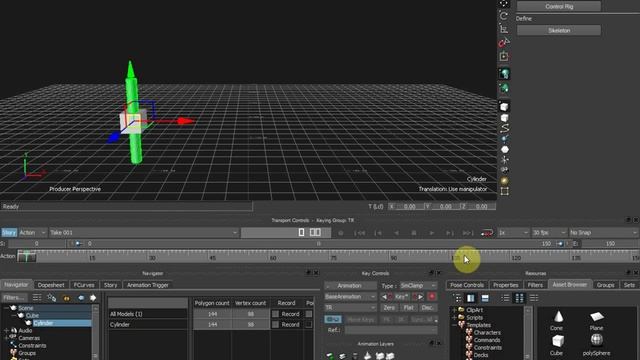The width and height of the screenshot is (640, 360).
Task: Click the Play button in Transport Controls
Action: [x=431, y=233]
